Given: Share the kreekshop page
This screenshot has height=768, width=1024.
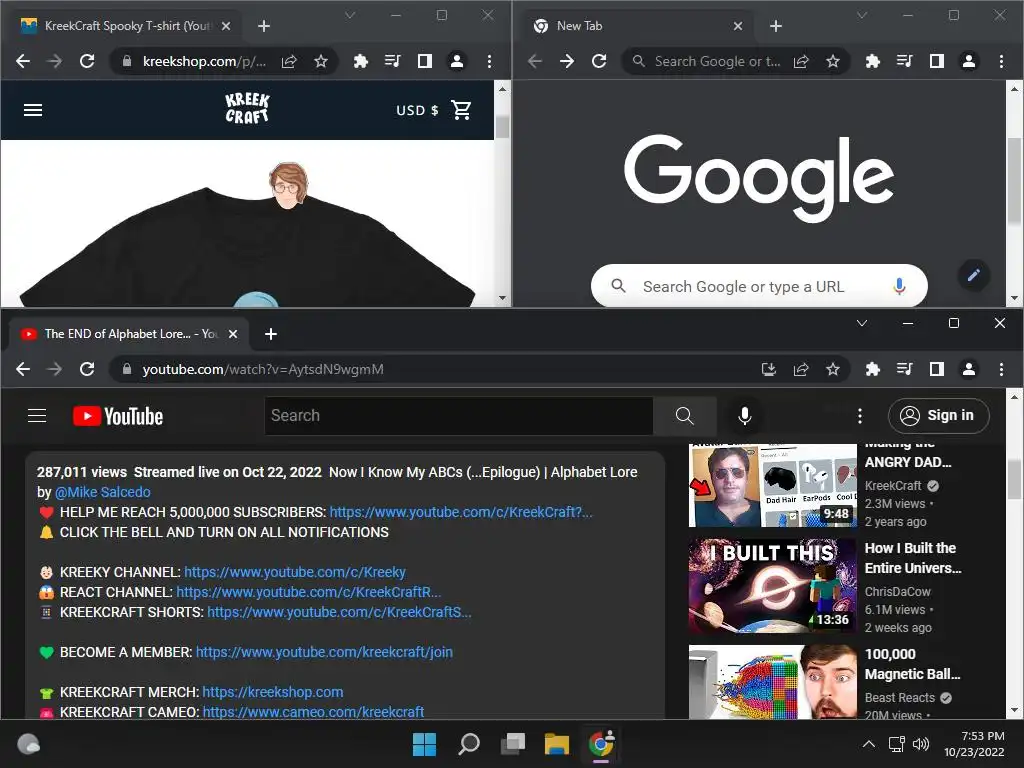Looking at the screenshot, I should [x=289, y=61].
